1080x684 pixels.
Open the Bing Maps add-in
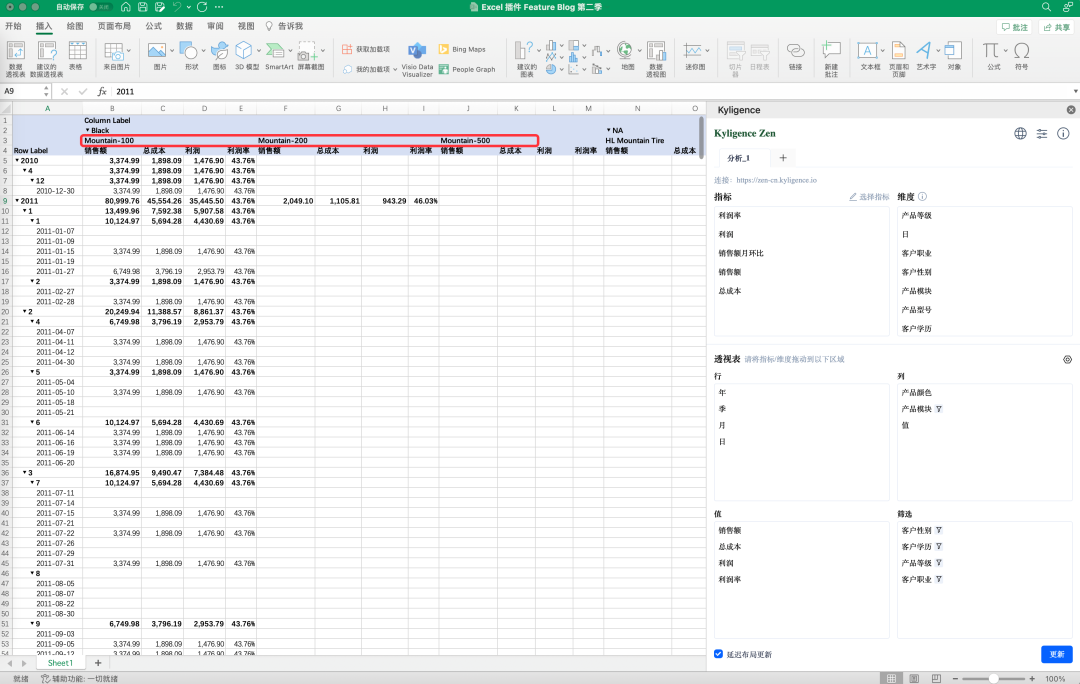(x=462, y=49)
